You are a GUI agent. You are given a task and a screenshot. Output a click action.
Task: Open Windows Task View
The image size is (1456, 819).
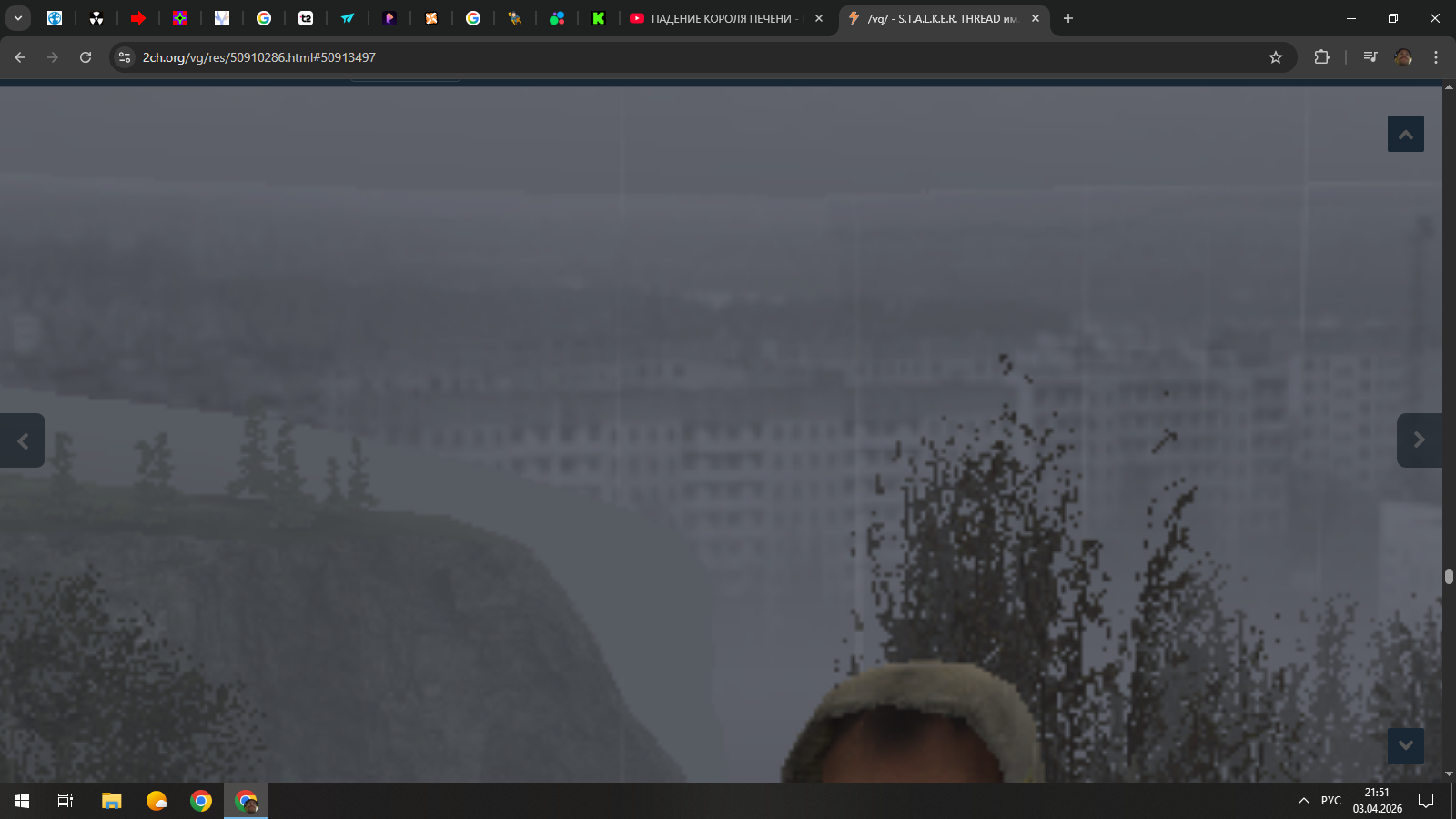66,801
